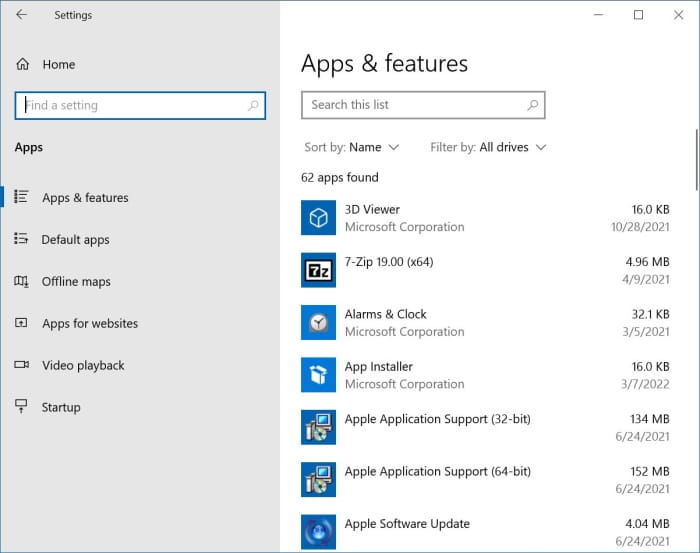This screenshot has width=700, height=553.
Task: Click the Apps & features list icon
Action: click(x=21, y=196)
